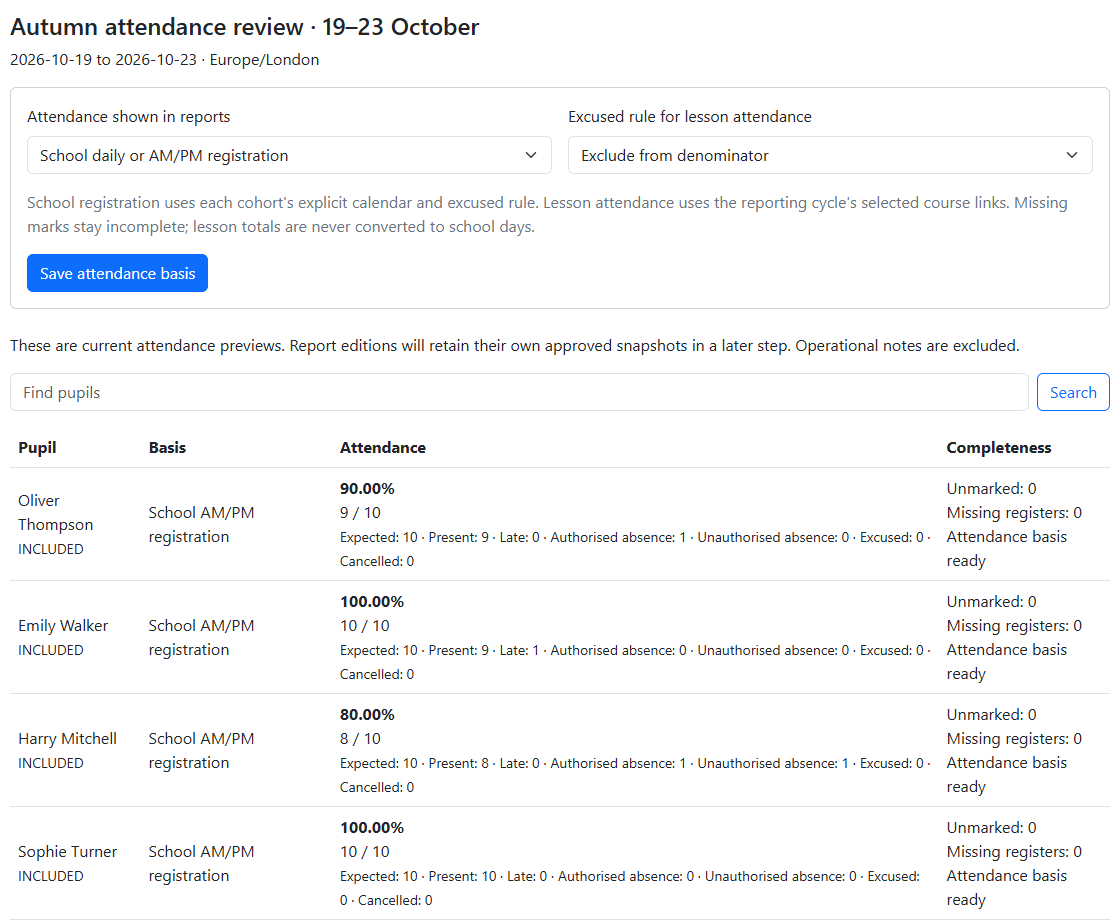Click the current attendance previews notice text
The height and width of the screenshot is (920, 1120).
(514, 346)
